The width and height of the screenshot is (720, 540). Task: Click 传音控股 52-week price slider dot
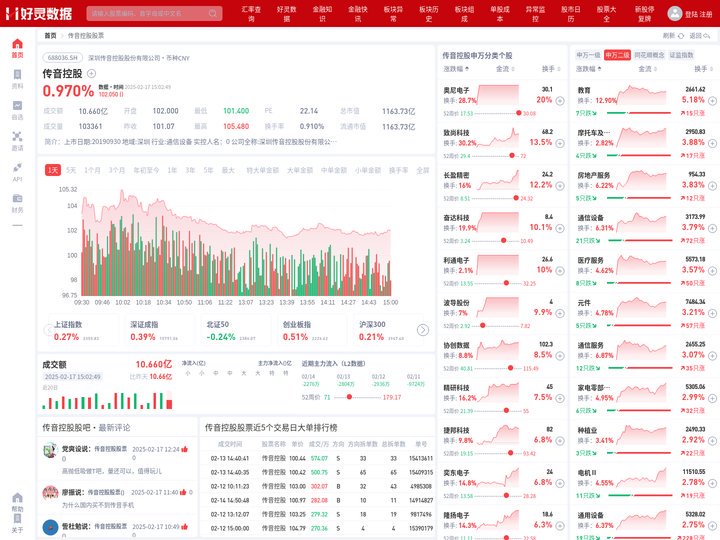click(349, 397)
